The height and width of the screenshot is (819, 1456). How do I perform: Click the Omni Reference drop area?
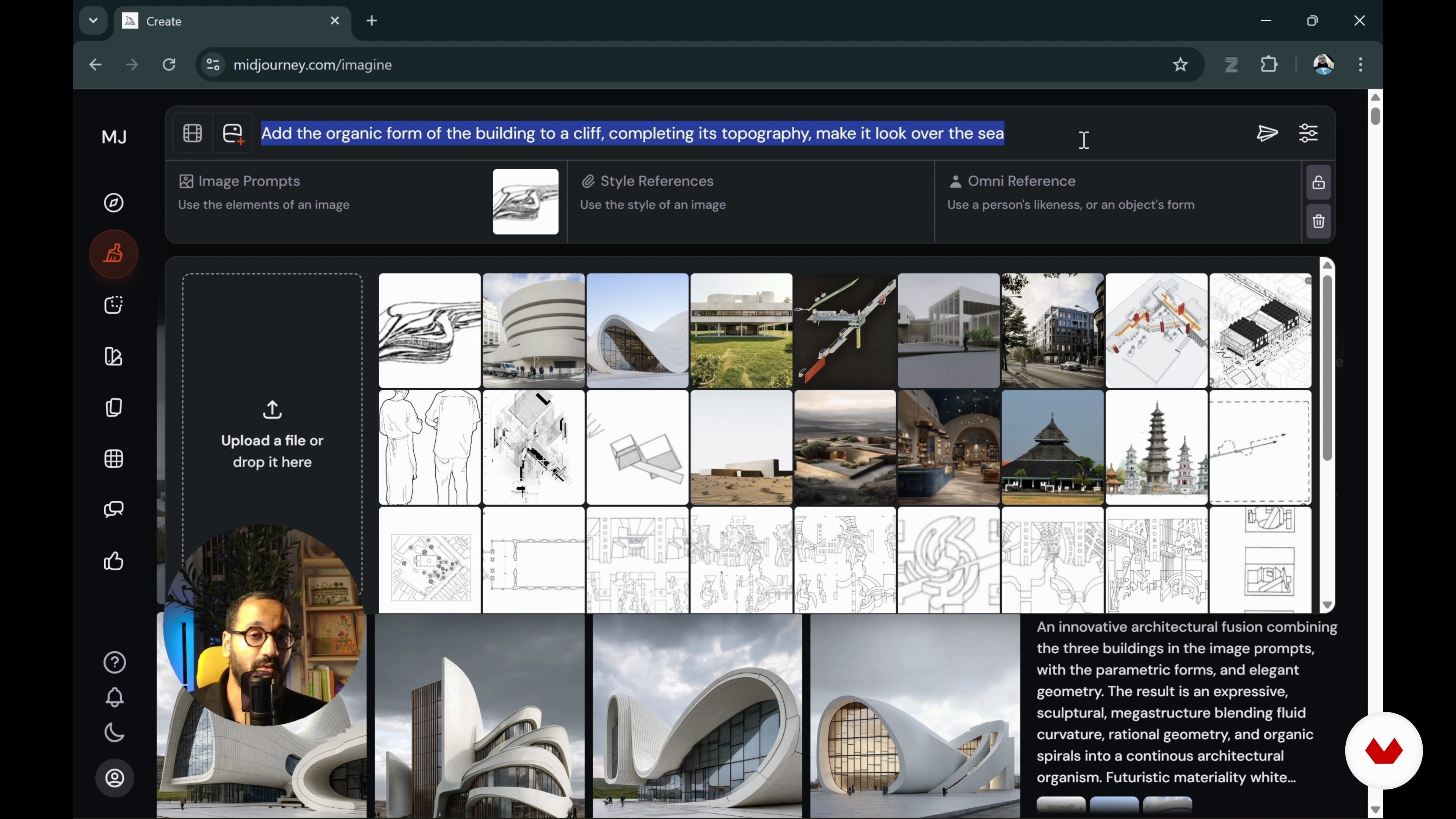click(1118, 202)
